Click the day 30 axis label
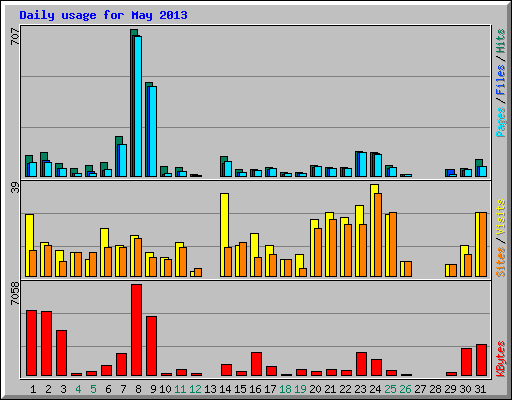 point(466,389)
